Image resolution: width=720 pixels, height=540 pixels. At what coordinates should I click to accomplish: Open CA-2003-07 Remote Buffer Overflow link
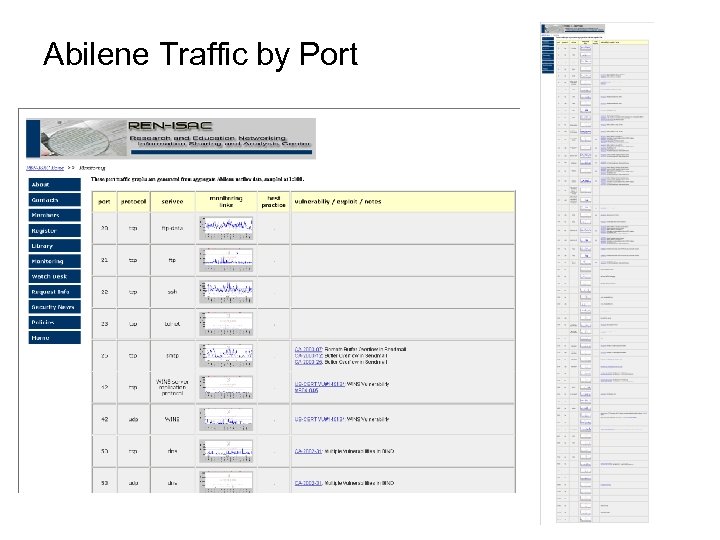coord(309,349)
